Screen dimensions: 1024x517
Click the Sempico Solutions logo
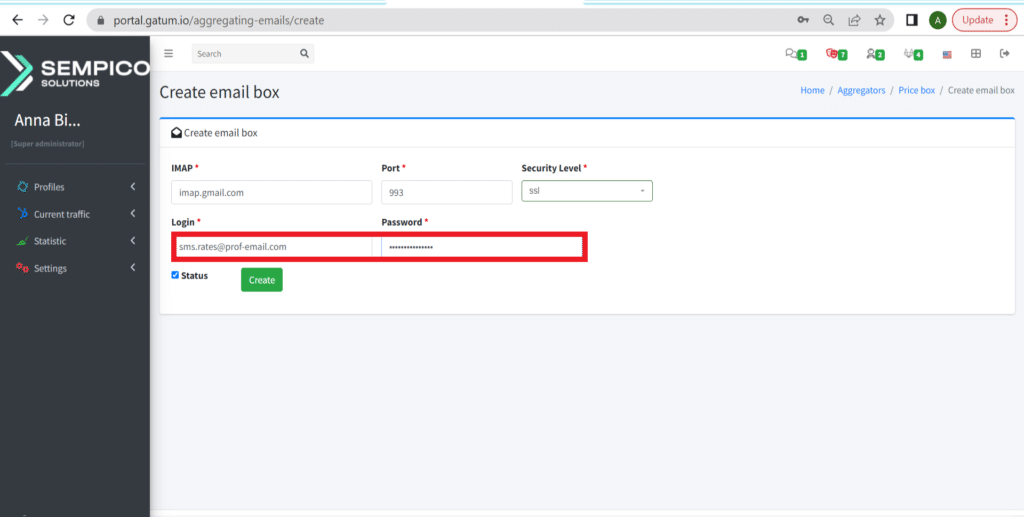[75, 73]
